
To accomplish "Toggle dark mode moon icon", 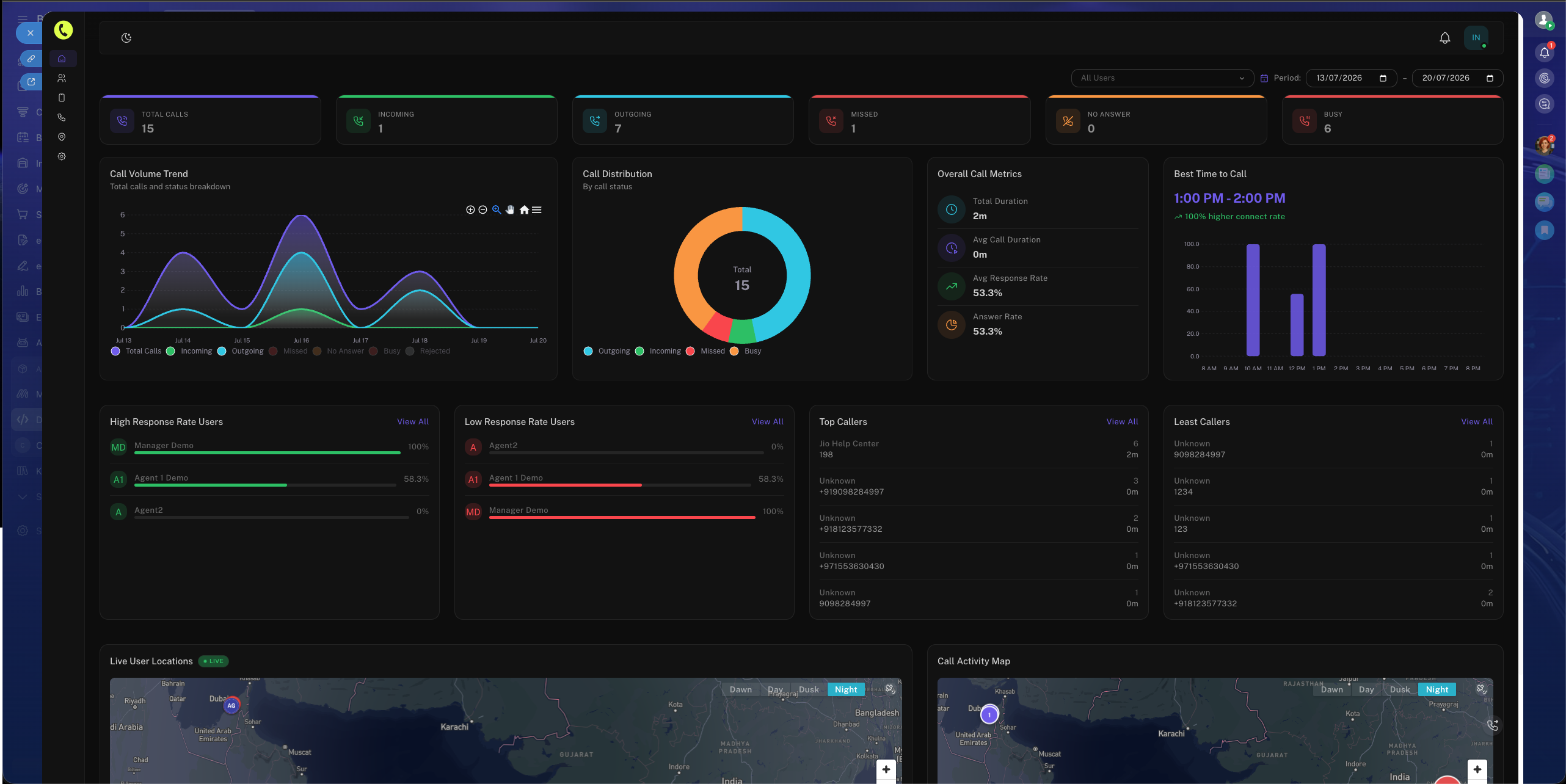I will 126,38.
